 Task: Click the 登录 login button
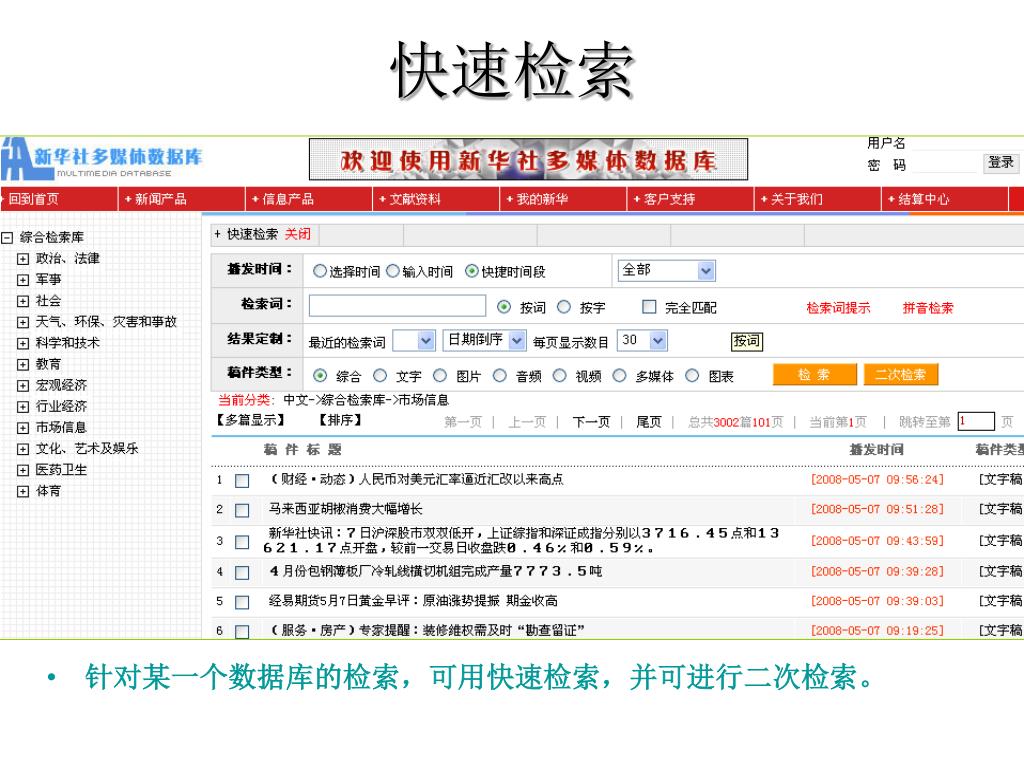click(x=1001, y=163)
